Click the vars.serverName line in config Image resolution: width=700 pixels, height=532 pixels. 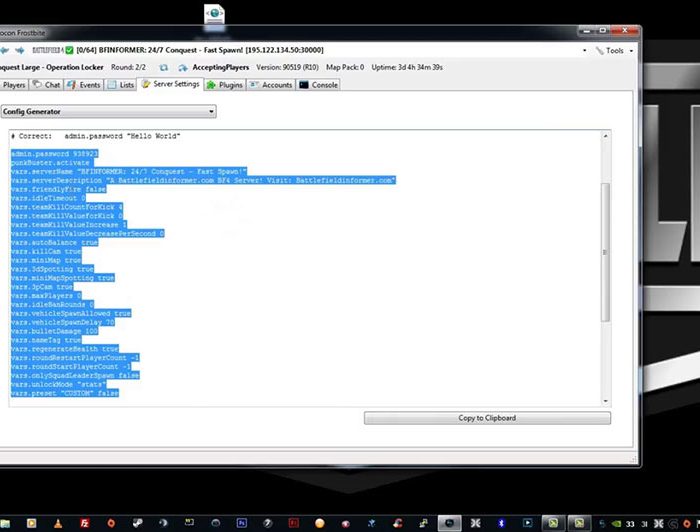tap(129, 171)
